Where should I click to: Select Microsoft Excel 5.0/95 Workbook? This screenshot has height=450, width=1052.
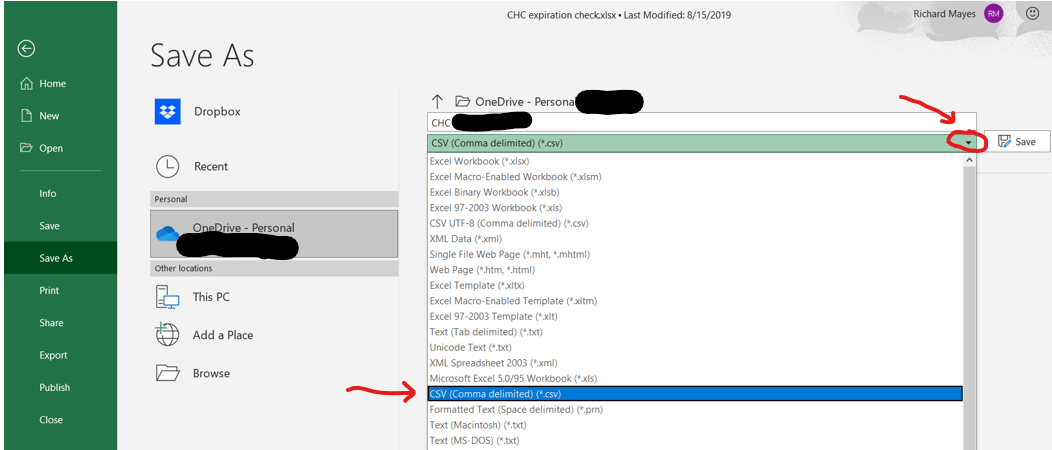(x=695, y=378)
